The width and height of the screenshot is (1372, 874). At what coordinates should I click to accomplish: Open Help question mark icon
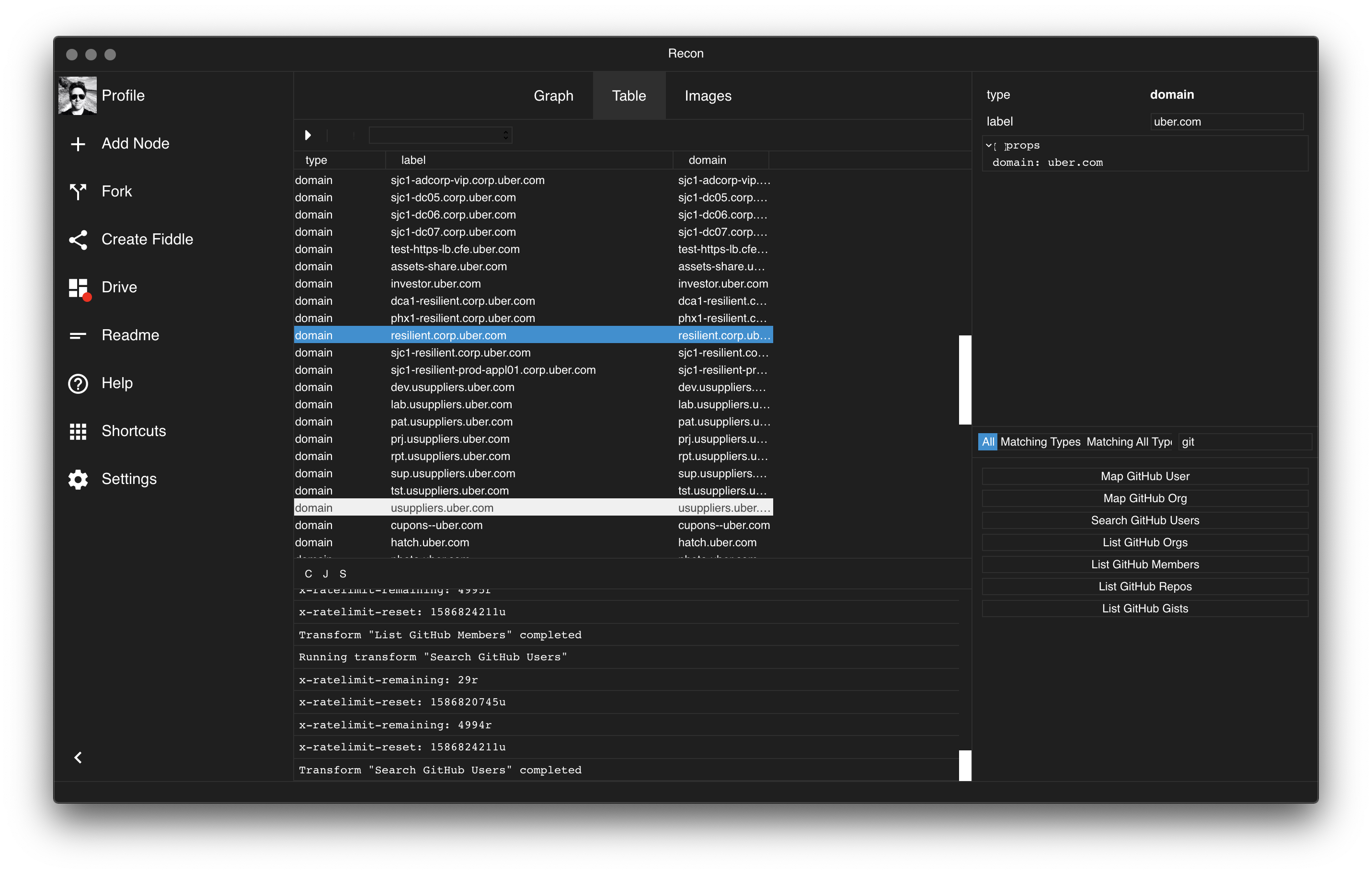pos(78,383)
